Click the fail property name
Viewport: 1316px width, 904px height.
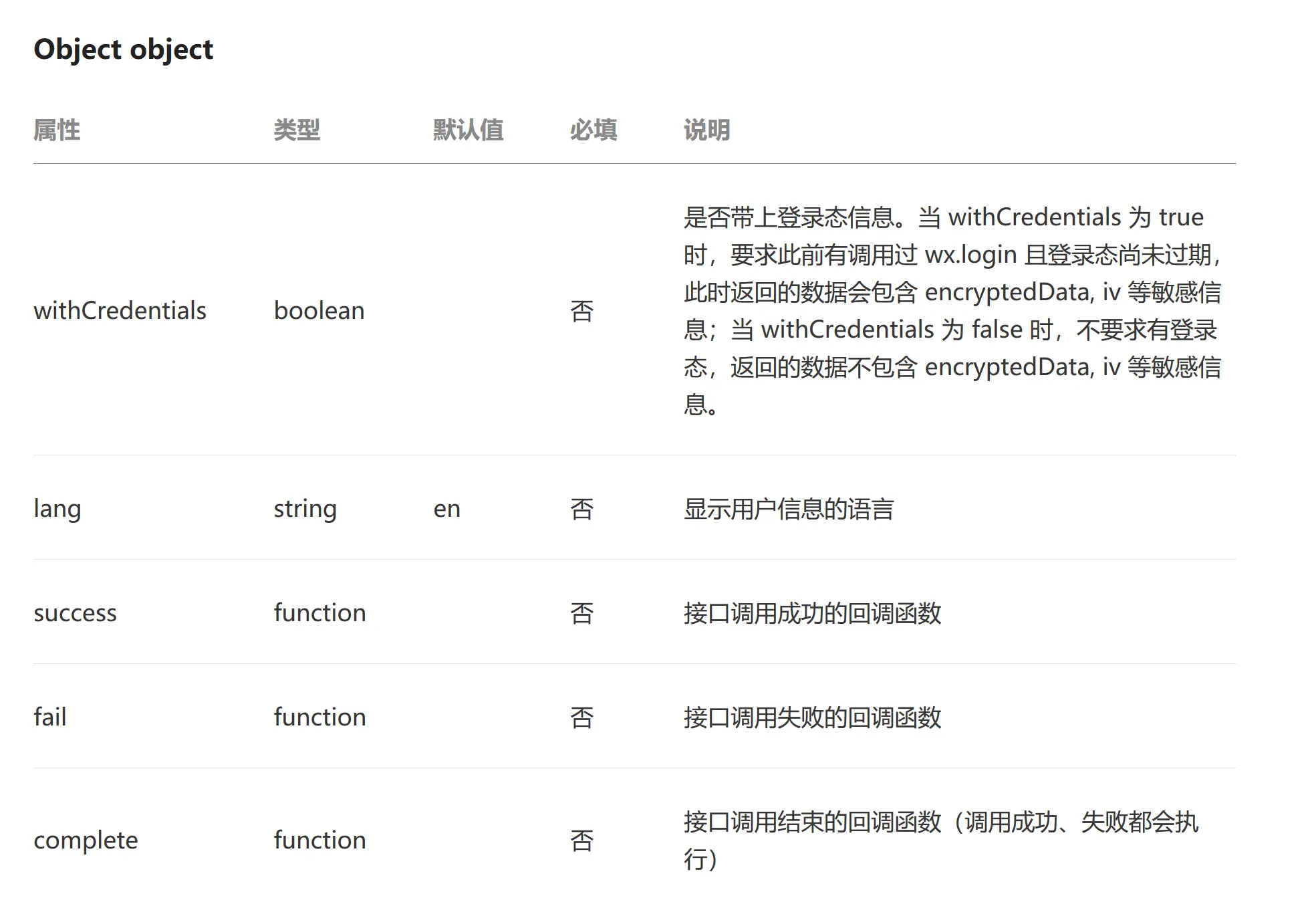pyautogui.click(x=50, y=717)
